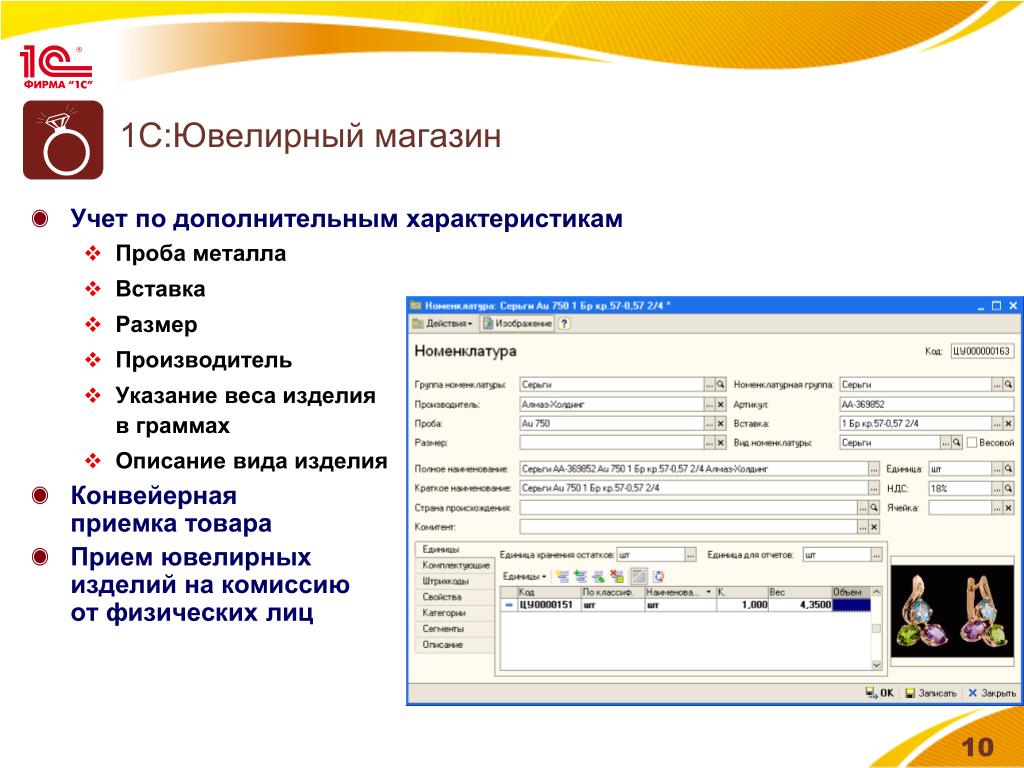Click ellipsis select button of Группа номенклатуры
Image resolution: width=1024 pixels, height=768 pixels.
pos(709,385)
